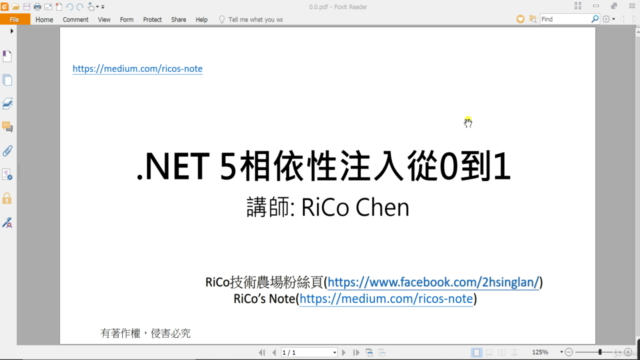Image resolution: width=640 pixels, height=360 pixels.
Task: Select Continuous Facing view mode
Action: coord(514,352)
